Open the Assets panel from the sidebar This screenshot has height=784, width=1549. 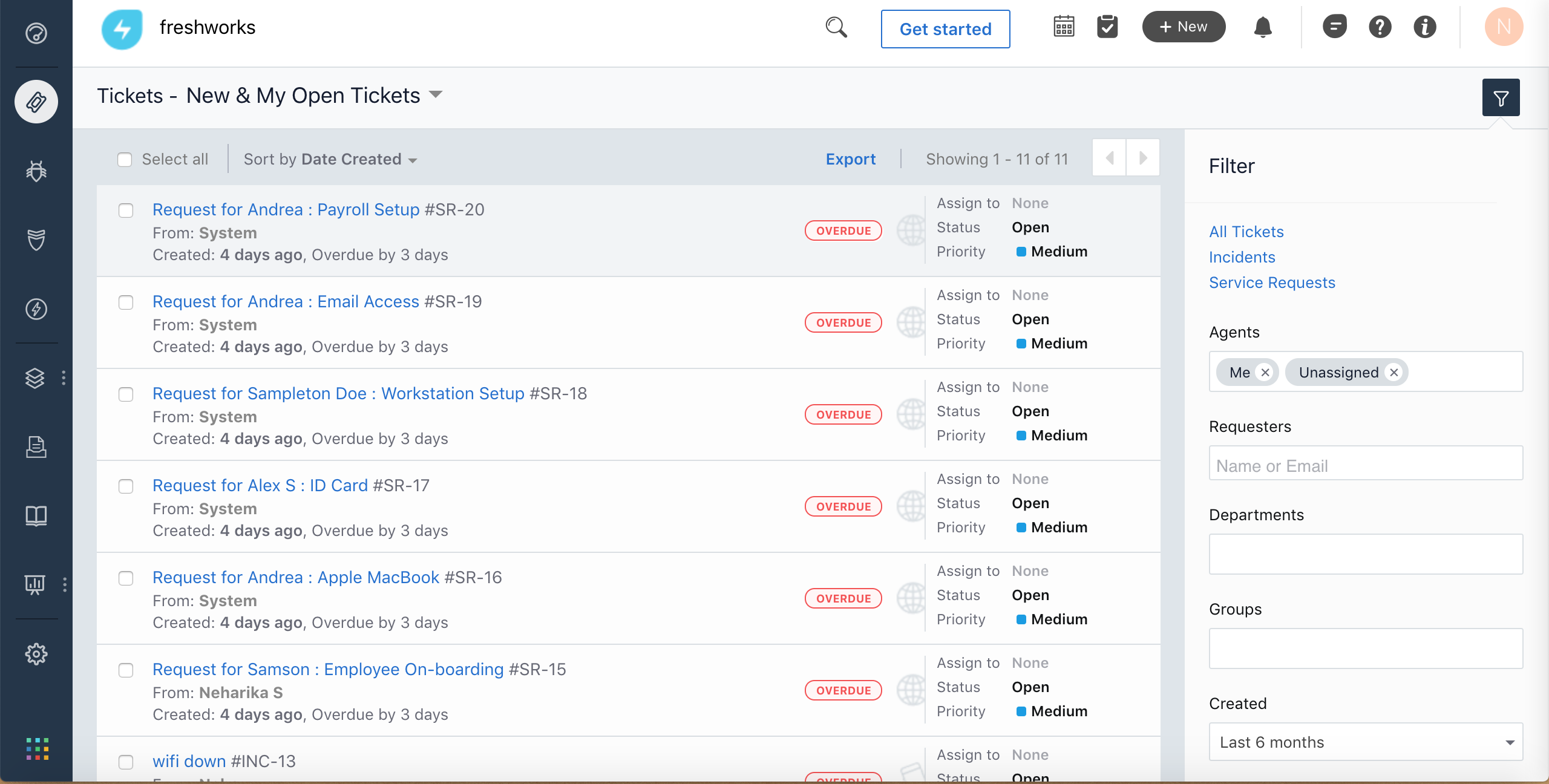tap(36, 378)
